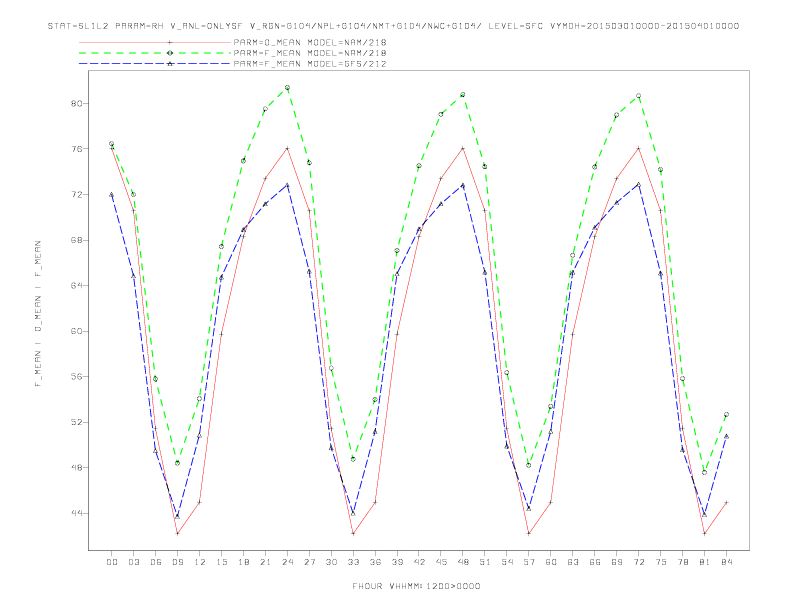The image size is (792, 612).
Task: Click x-axis tick label 12
Action: coord(200,562)
